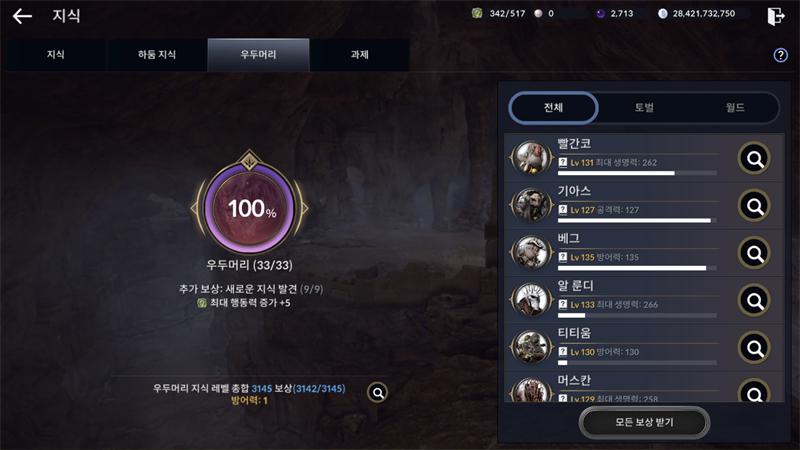Inspect 기아스 with its magnifier icon
The height and width of the screenshot is (450, 800).
click(x=754, y=206)
